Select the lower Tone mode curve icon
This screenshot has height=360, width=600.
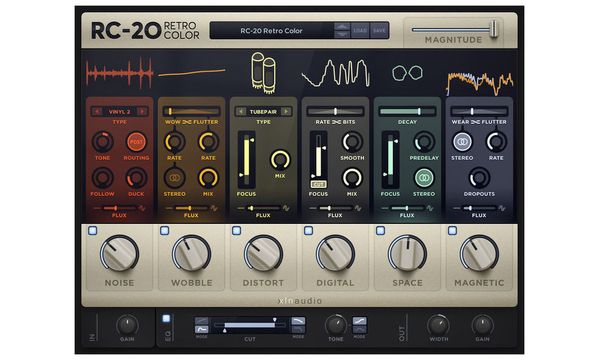pos(359,329)
